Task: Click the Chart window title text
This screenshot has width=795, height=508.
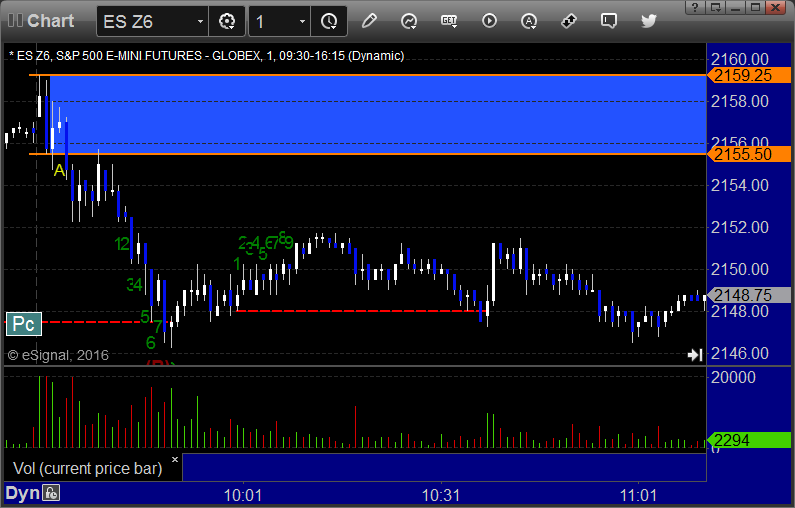Action: (51, 21)
